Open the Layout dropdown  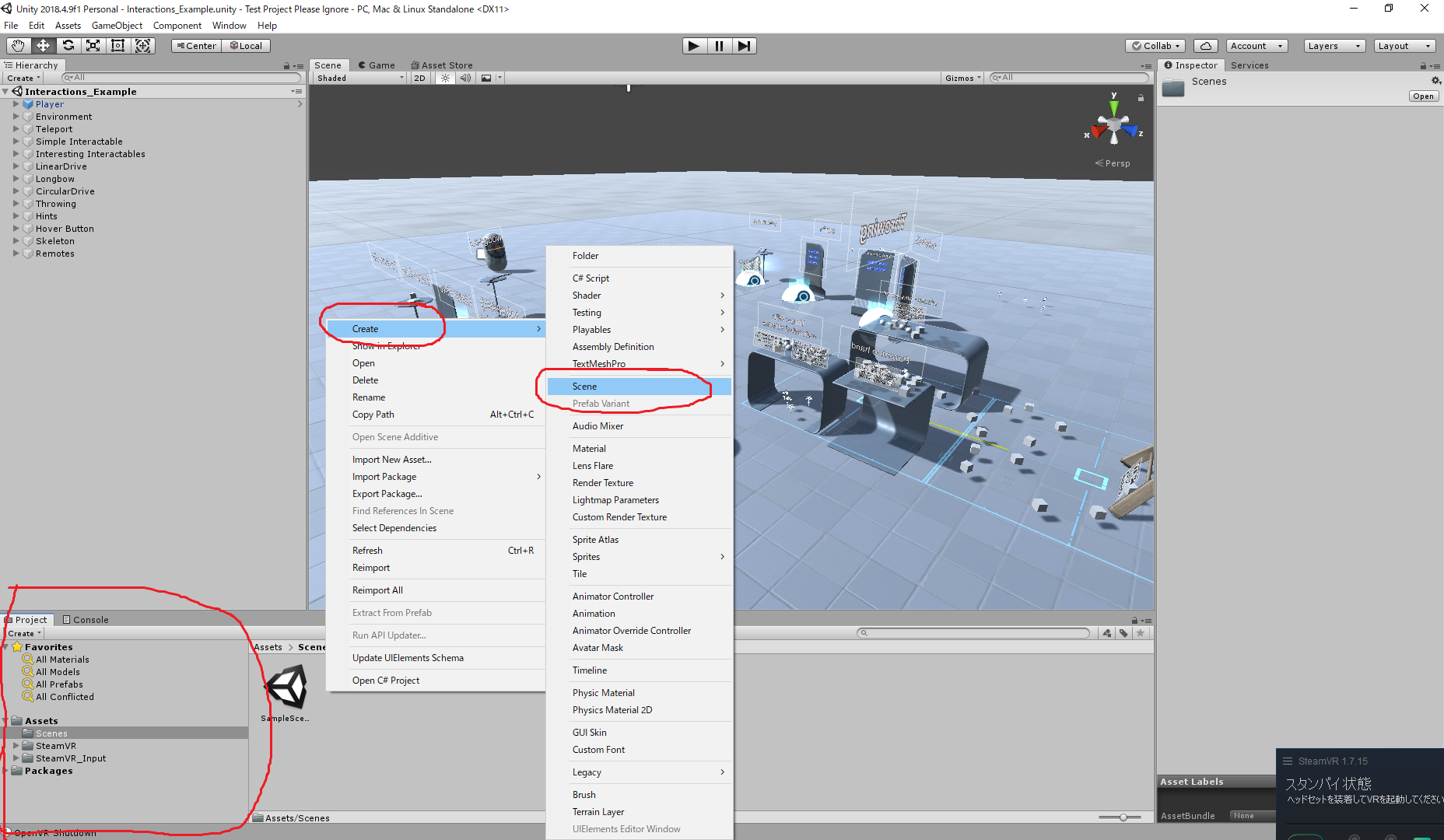(1404, 45)
